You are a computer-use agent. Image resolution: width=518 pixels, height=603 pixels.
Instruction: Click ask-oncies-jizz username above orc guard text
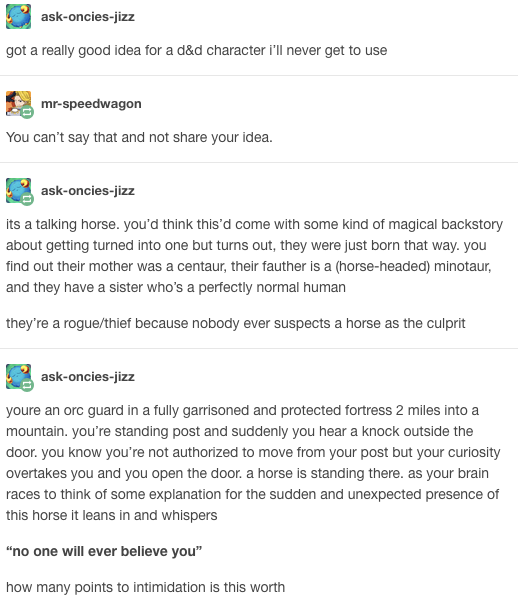click(88, 377)
